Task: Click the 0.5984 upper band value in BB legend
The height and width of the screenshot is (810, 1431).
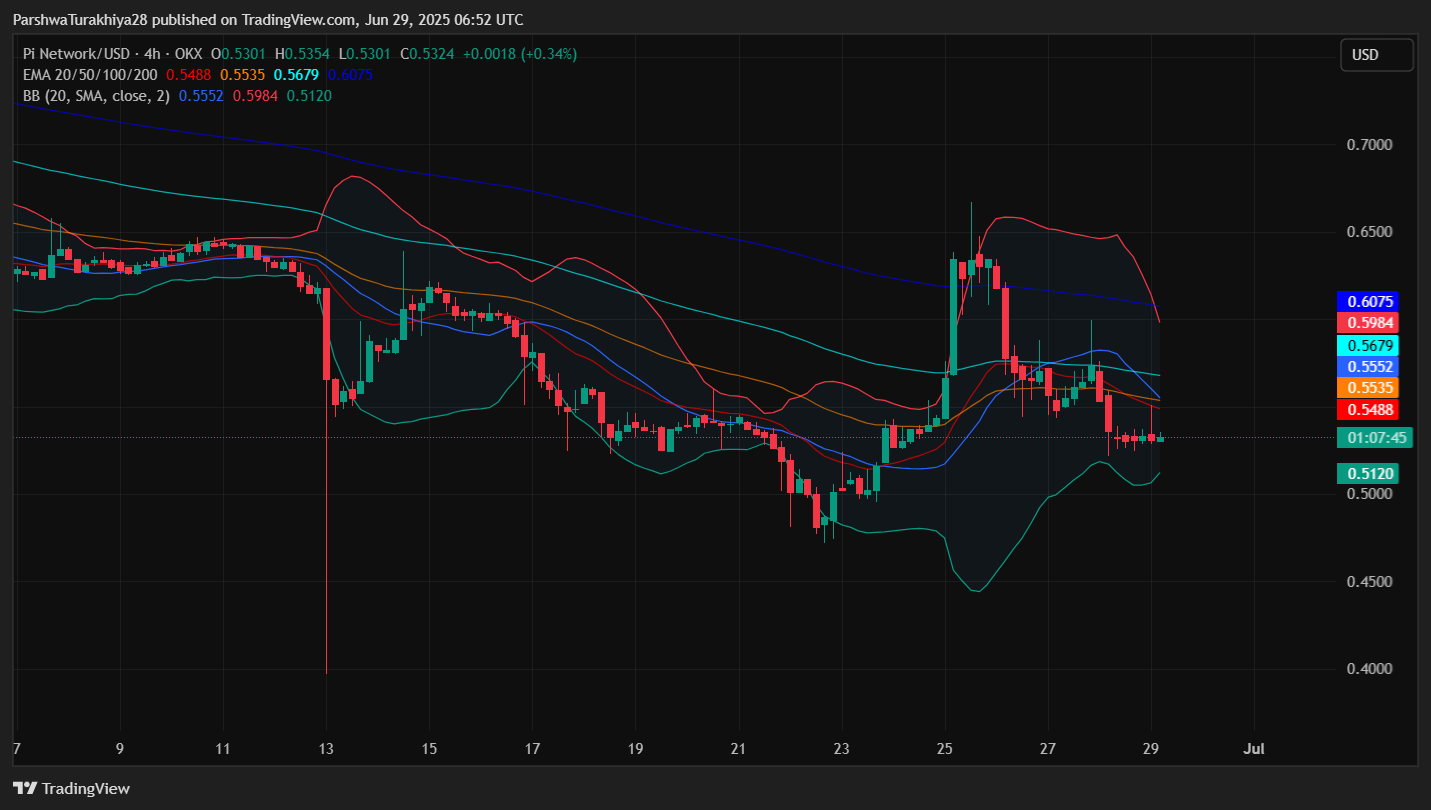Action: tap(254, 96)
